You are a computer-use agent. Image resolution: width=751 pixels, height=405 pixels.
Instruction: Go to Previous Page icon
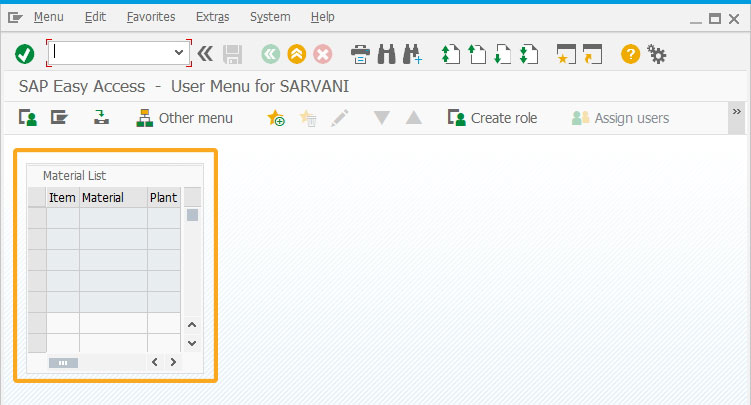[x=477, y=54]
